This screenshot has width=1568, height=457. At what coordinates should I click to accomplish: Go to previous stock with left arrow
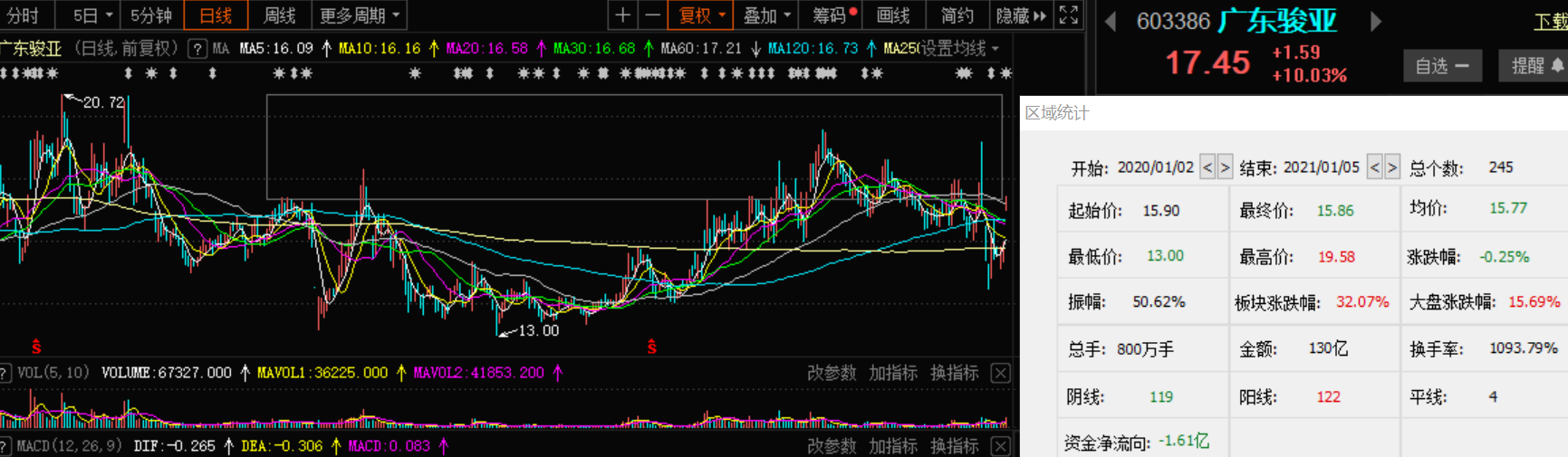1111,22
